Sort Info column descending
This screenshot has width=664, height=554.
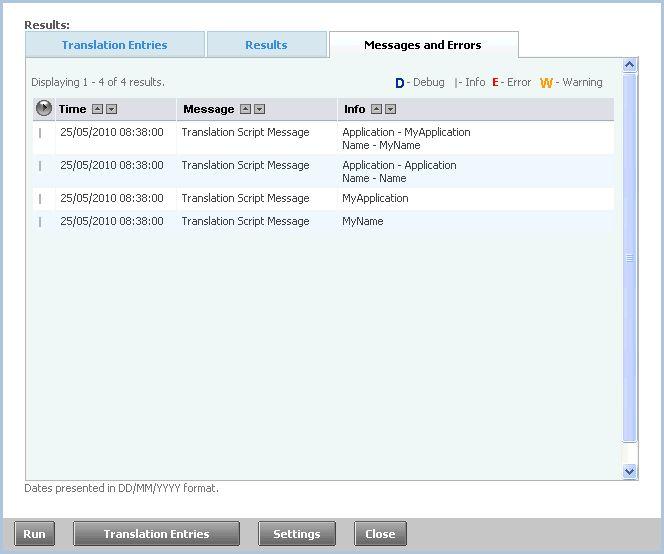(391, 109)
